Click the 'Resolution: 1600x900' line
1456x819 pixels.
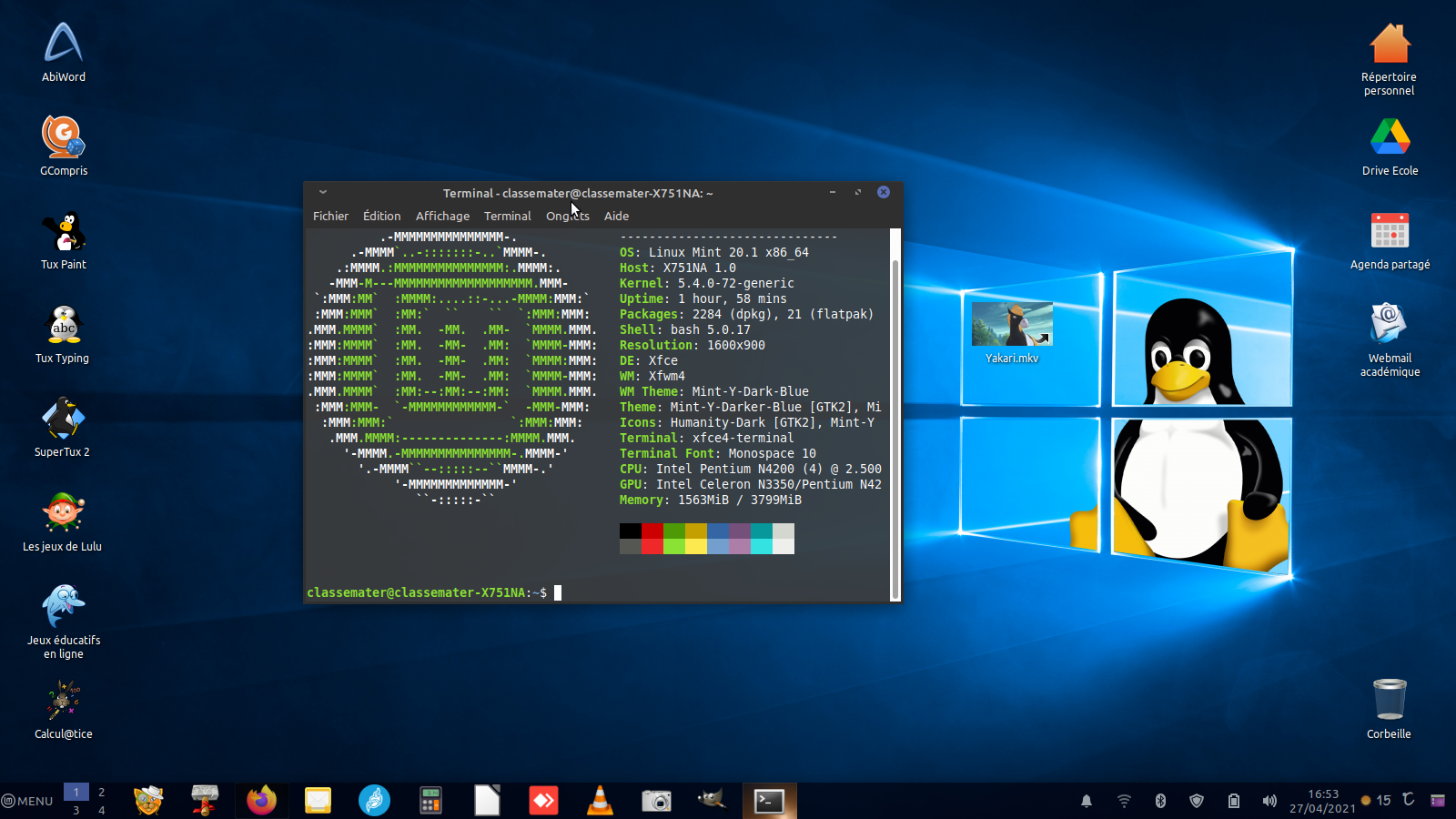tap(693, 345)
